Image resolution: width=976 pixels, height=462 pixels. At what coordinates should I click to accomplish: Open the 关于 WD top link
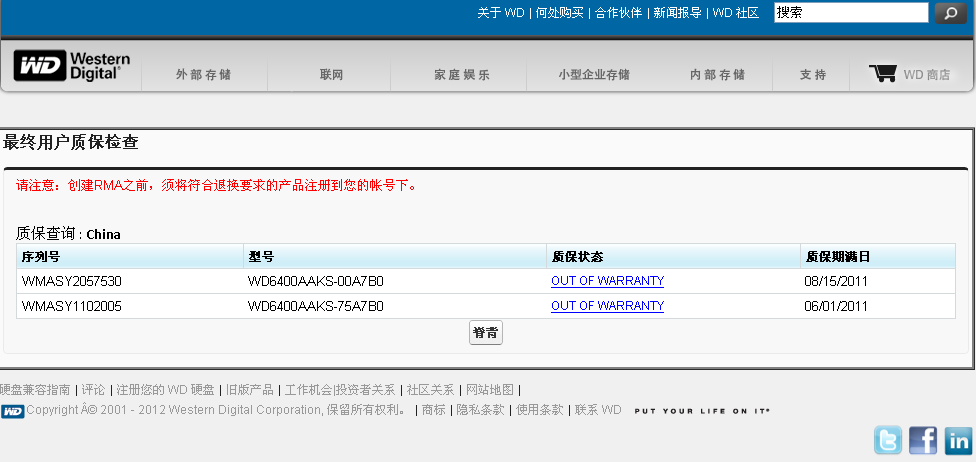click(500, 13)
